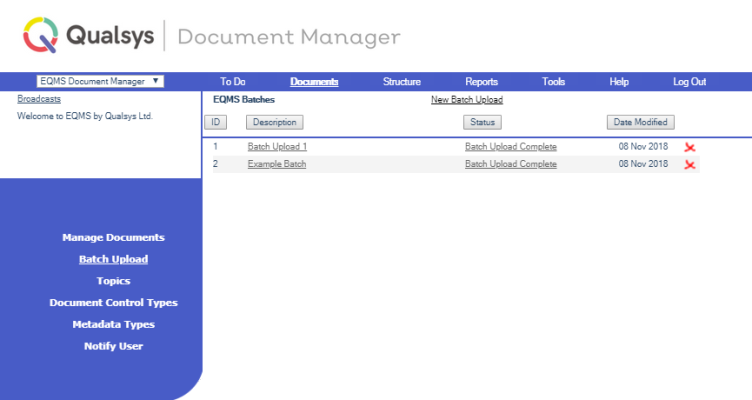
Task: Open the Tools menu
Action: click(x=553, y=82)
